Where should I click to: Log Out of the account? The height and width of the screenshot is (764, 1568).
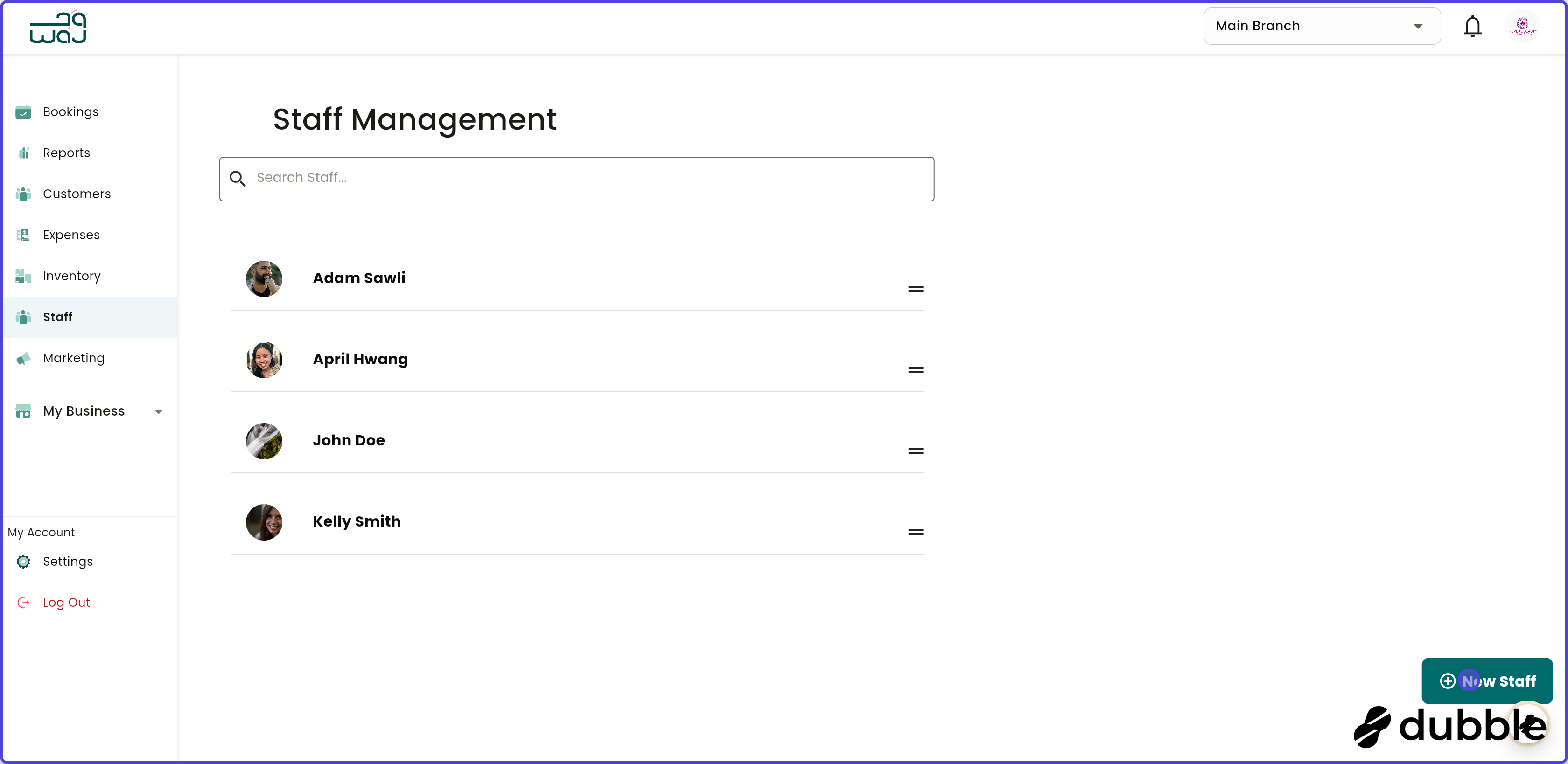tap(66, 603)
